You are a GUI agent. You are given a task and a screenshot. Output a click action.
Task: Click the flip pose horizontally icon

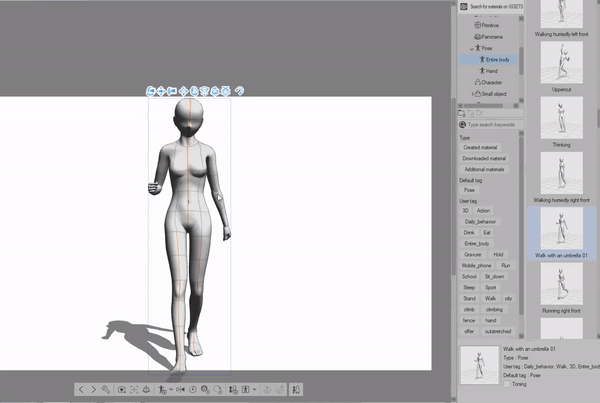[x=181, y=390]
